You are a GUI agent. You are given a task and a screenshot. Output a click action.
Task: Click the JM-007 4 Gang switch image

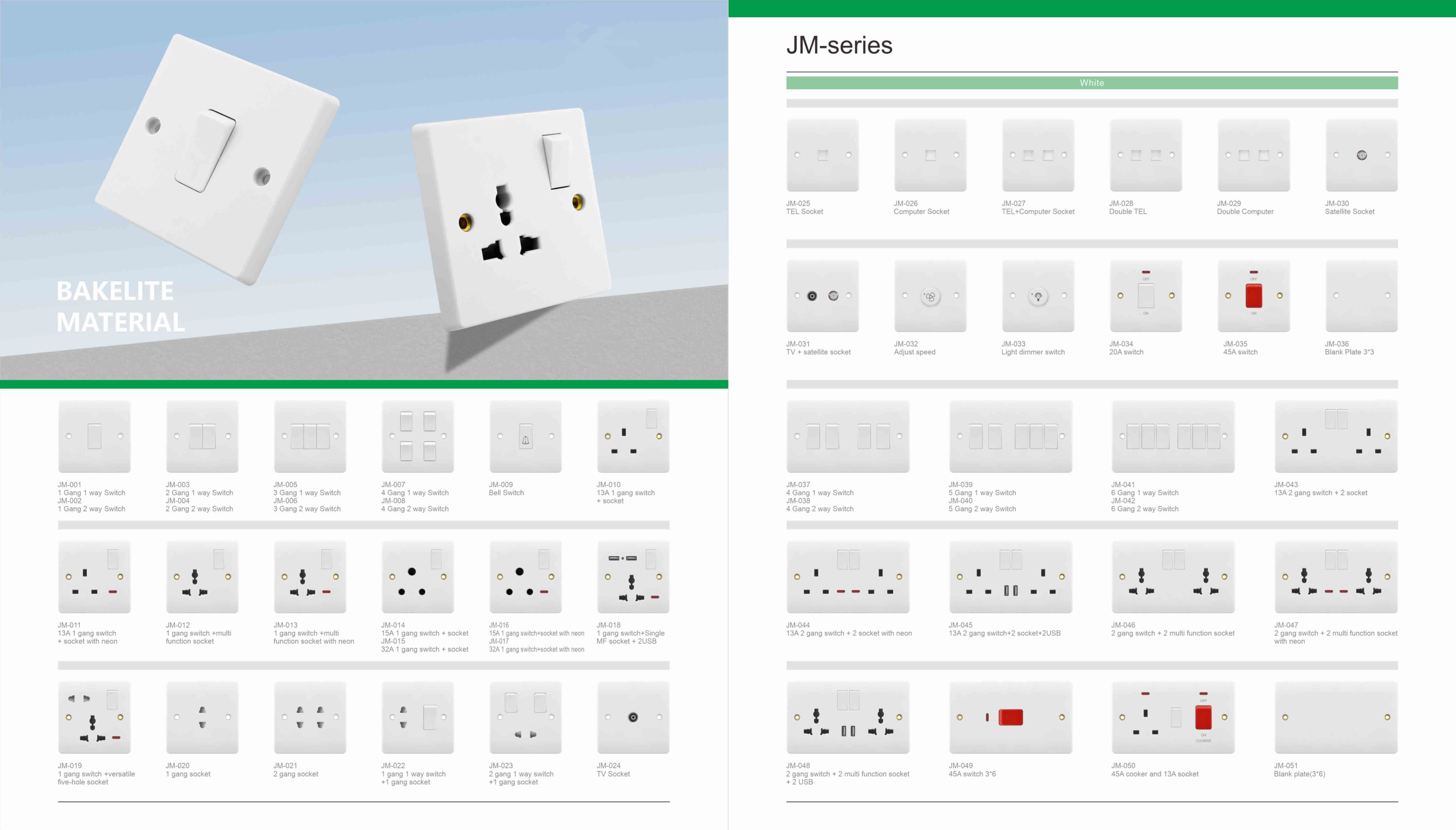point(417,436)
